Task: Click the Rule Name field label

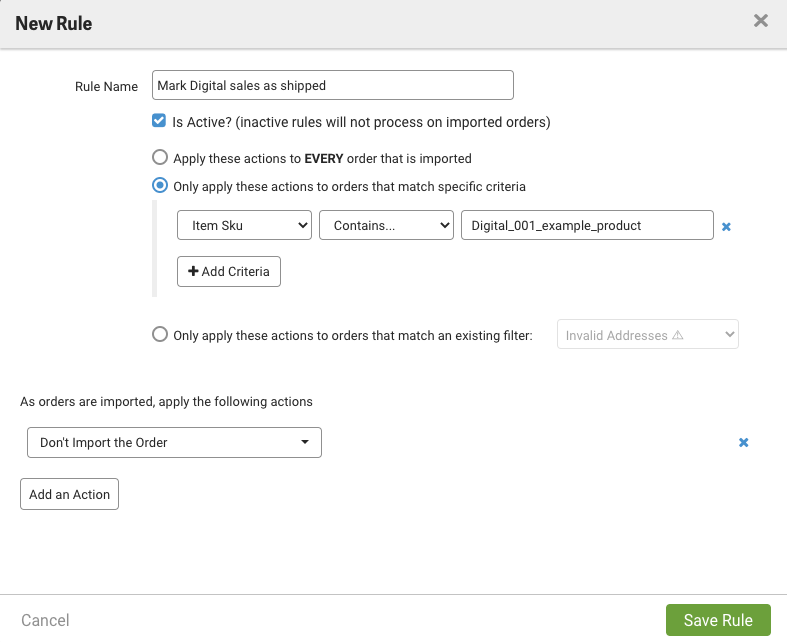Action: (106, 87)
